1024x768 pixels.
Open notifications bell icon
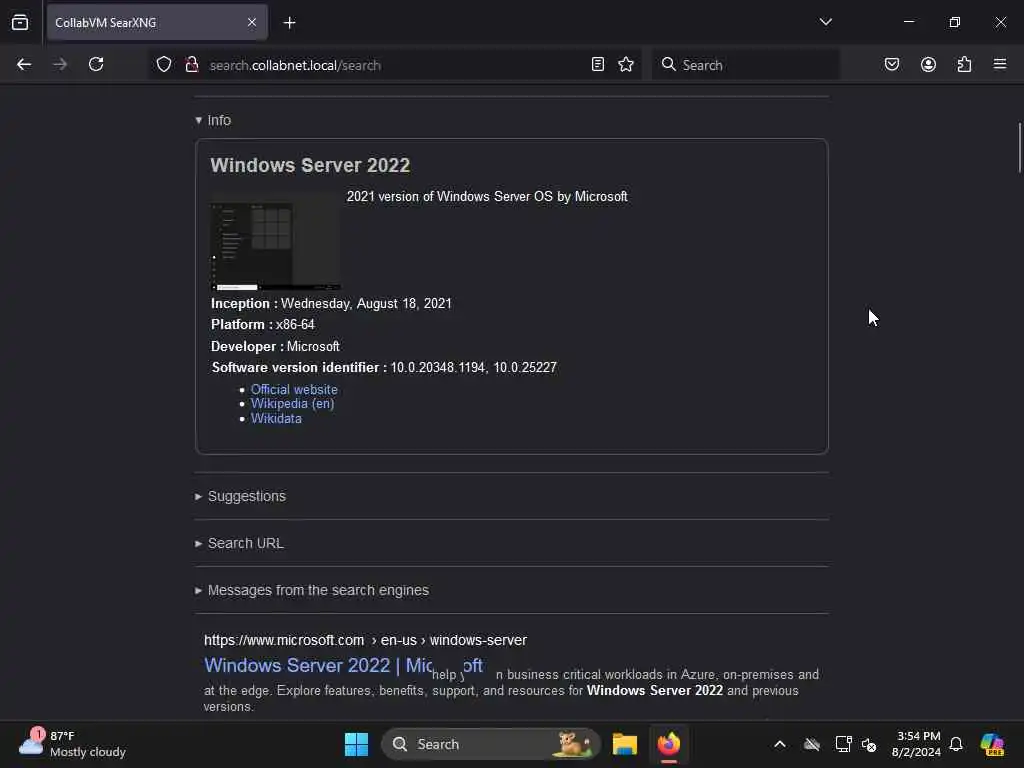956,744
